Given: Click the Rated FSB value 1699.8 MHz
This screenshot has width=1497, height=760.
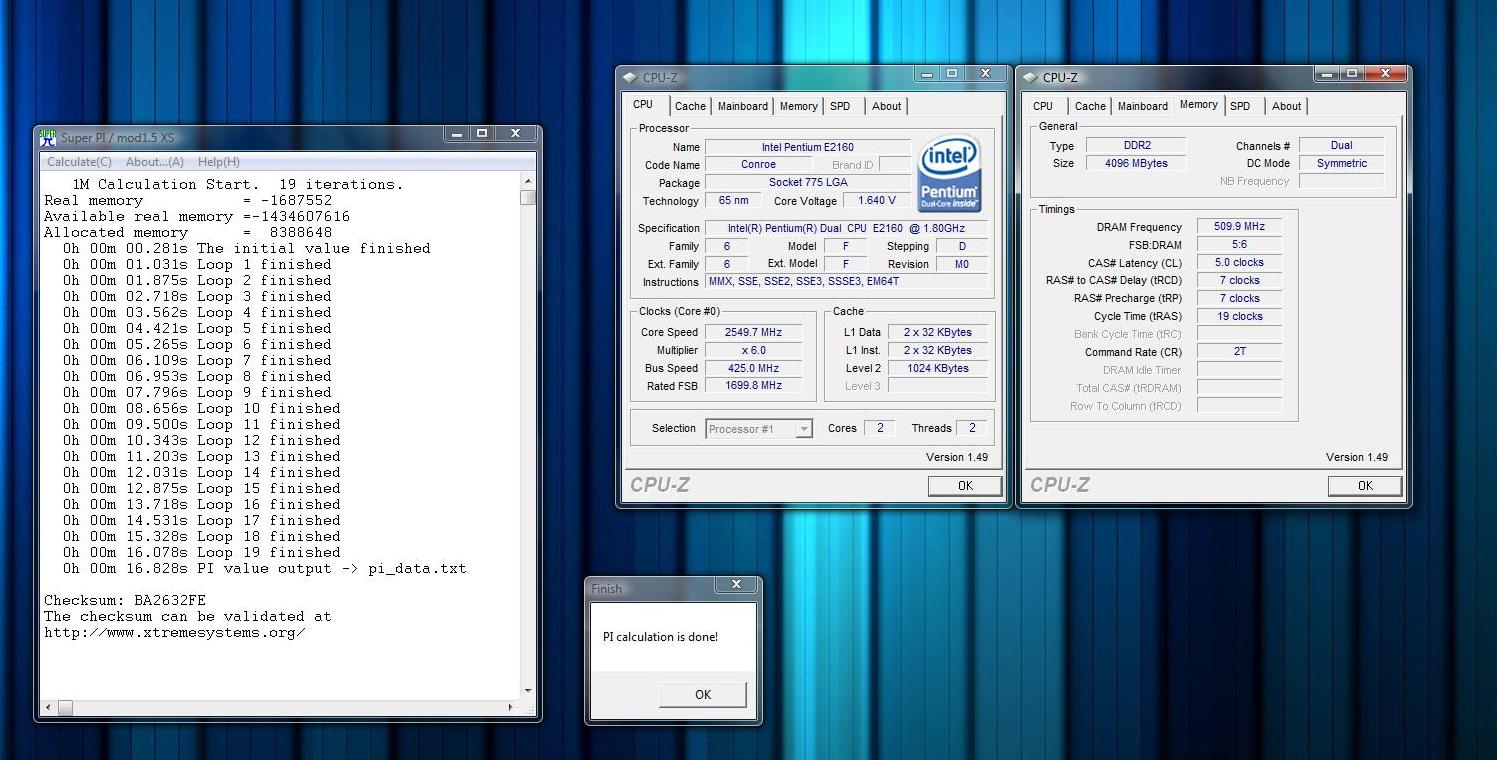Looking at the screenshot, I should pos(754,385).
